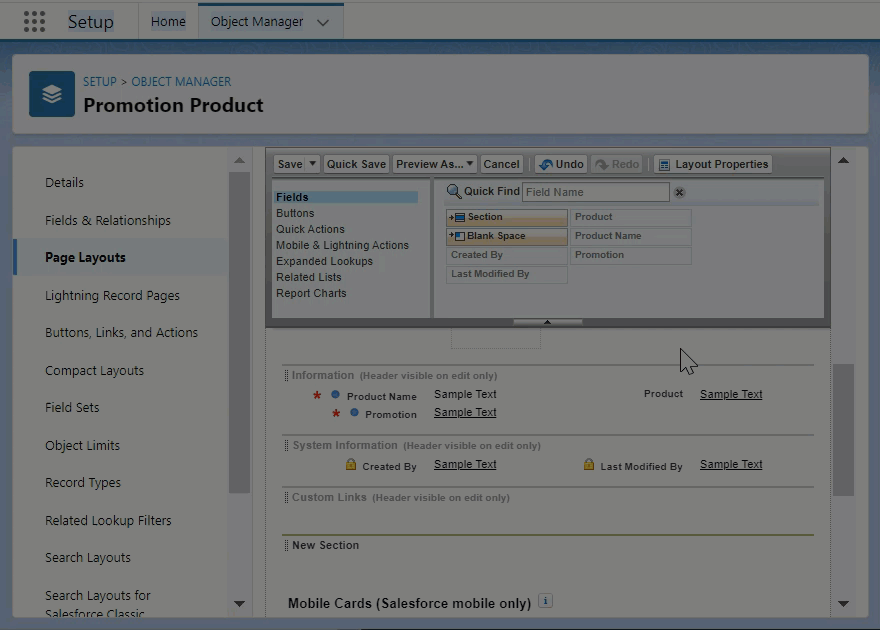Switch to the Home tab

(x=168, y=22)
